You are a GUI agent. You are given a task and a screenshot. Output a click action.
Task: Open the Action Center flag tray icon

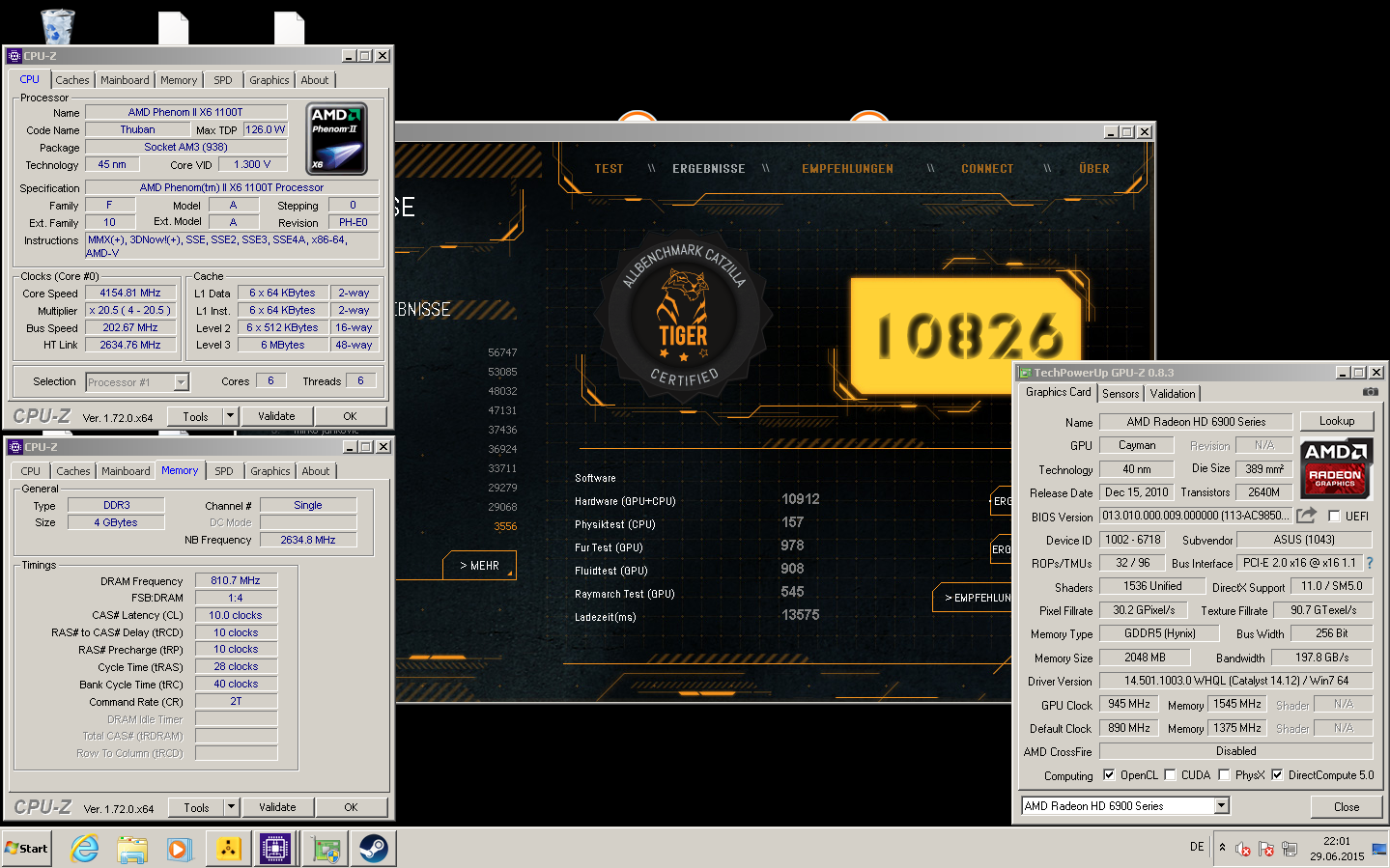click(1266, 850)
